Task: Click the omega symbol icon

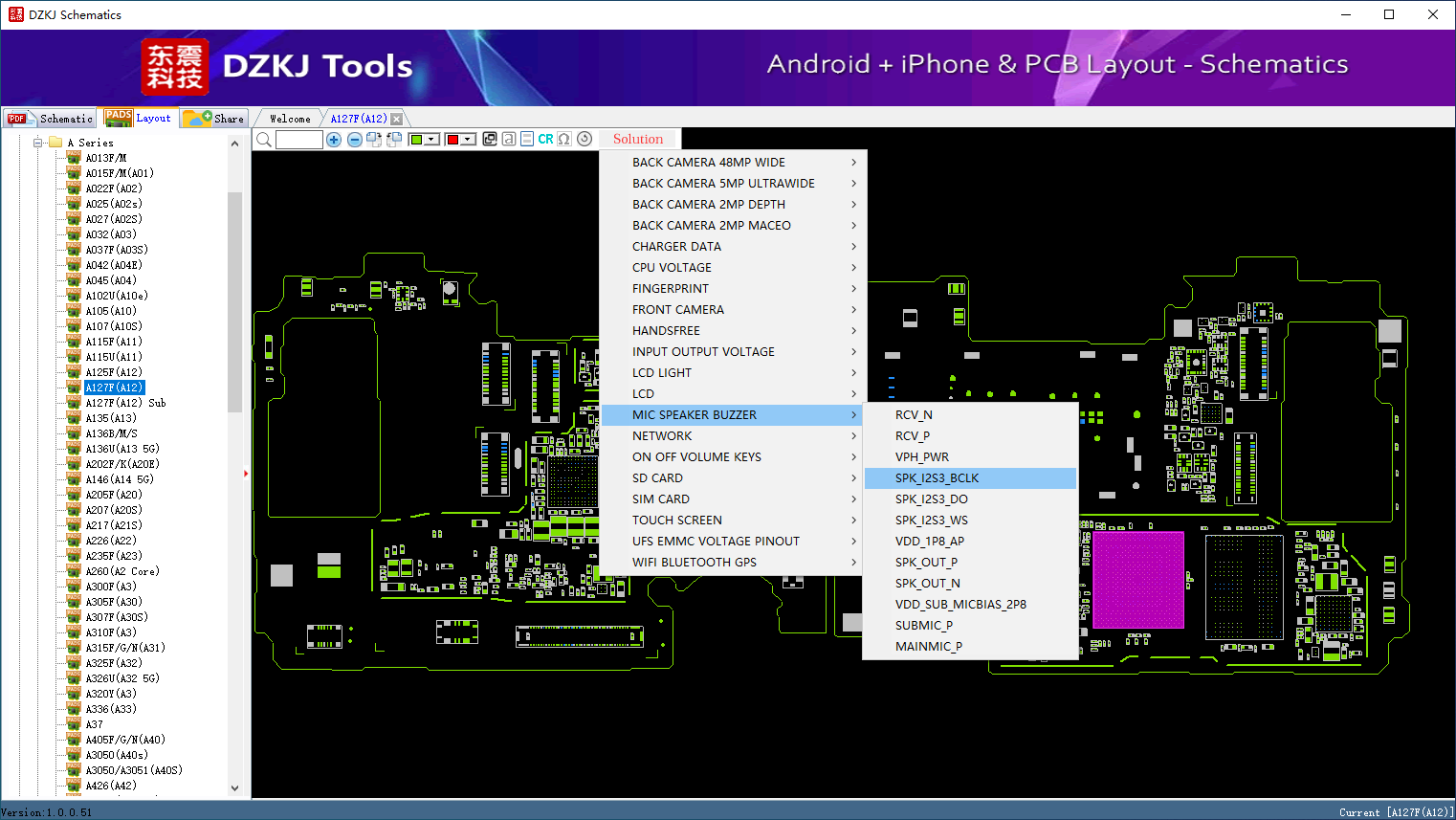Action: coord(564,140)
